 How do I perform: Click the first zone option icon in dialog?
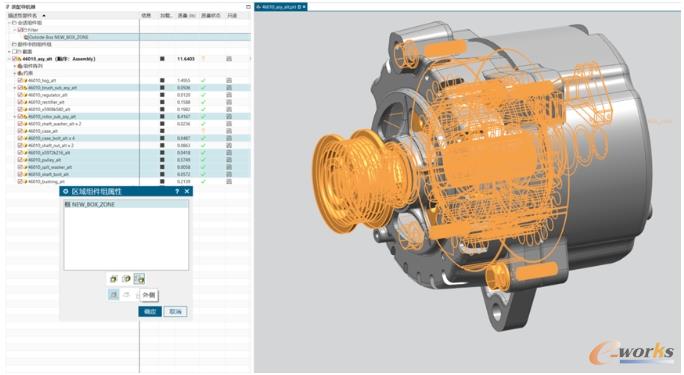[x=114, y=279]
